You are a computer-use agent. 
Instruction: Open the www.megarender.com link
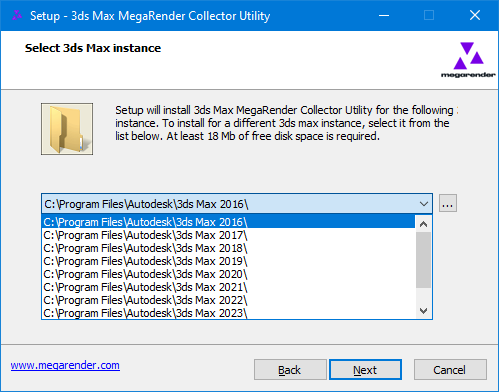[x=65, y=365]
